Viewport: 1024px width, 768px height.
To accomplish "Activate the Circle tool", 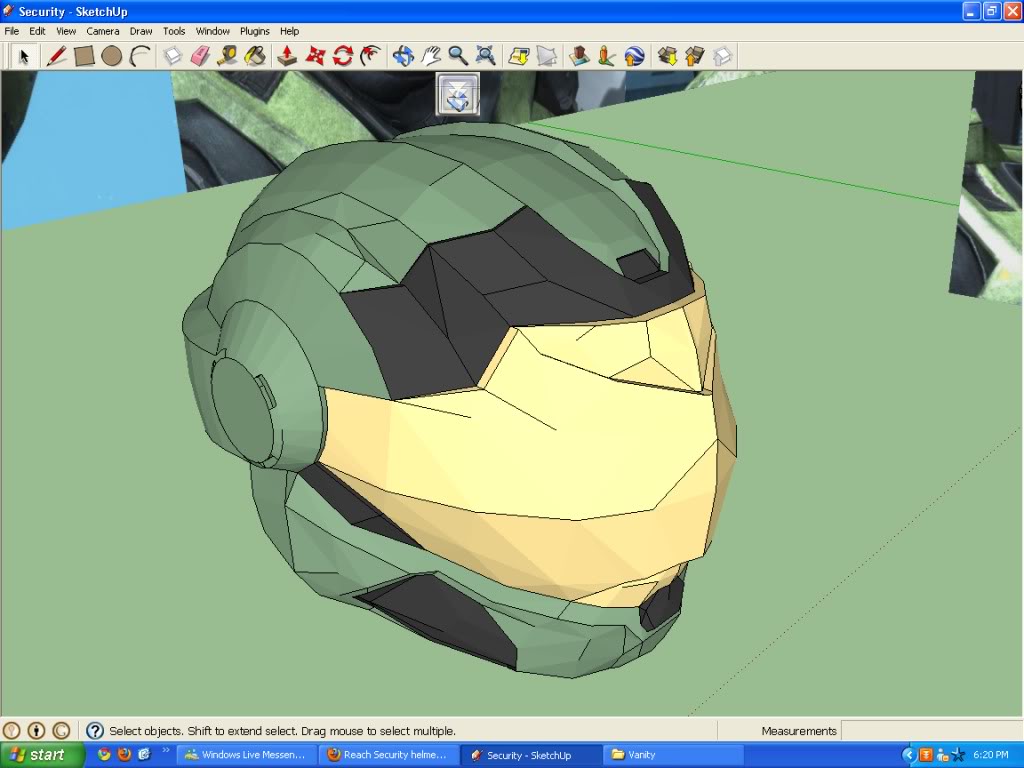I will pos(112,56).
